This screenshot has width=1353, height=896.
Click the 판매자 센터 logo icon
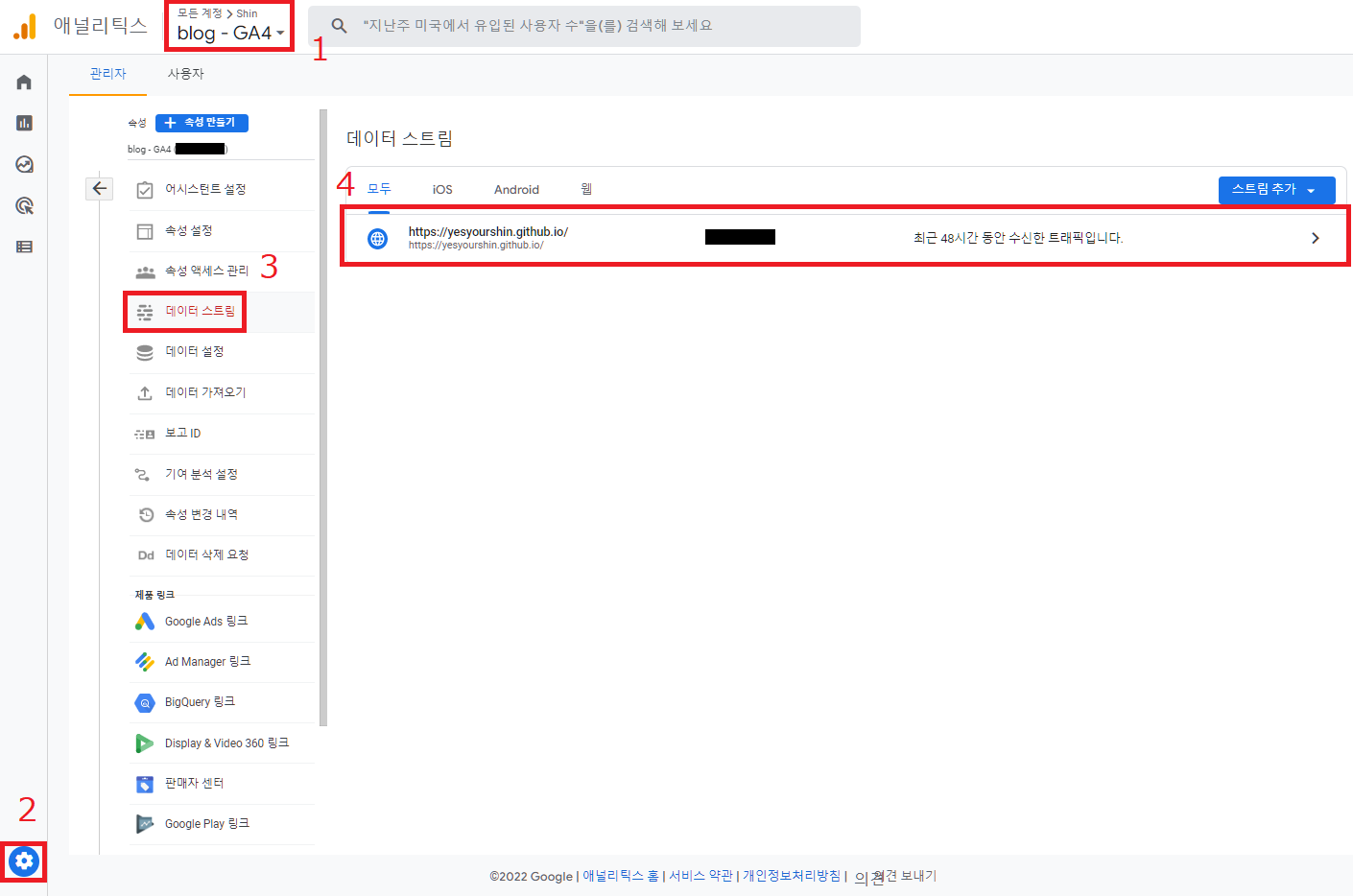coord(145,784)
